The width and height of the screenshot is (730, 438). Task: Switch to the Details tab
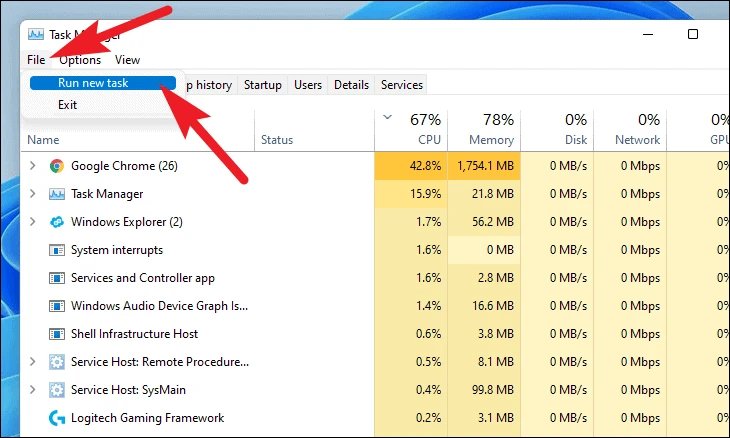point(351,85)
